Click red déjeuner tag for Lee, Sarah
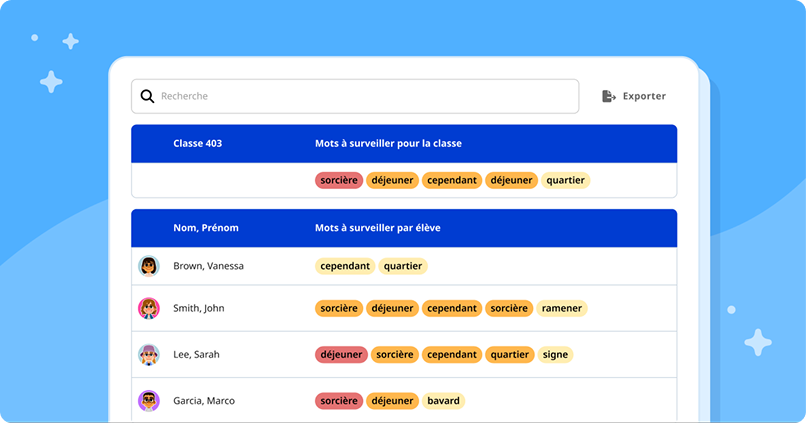 click(x=341, y=355)
